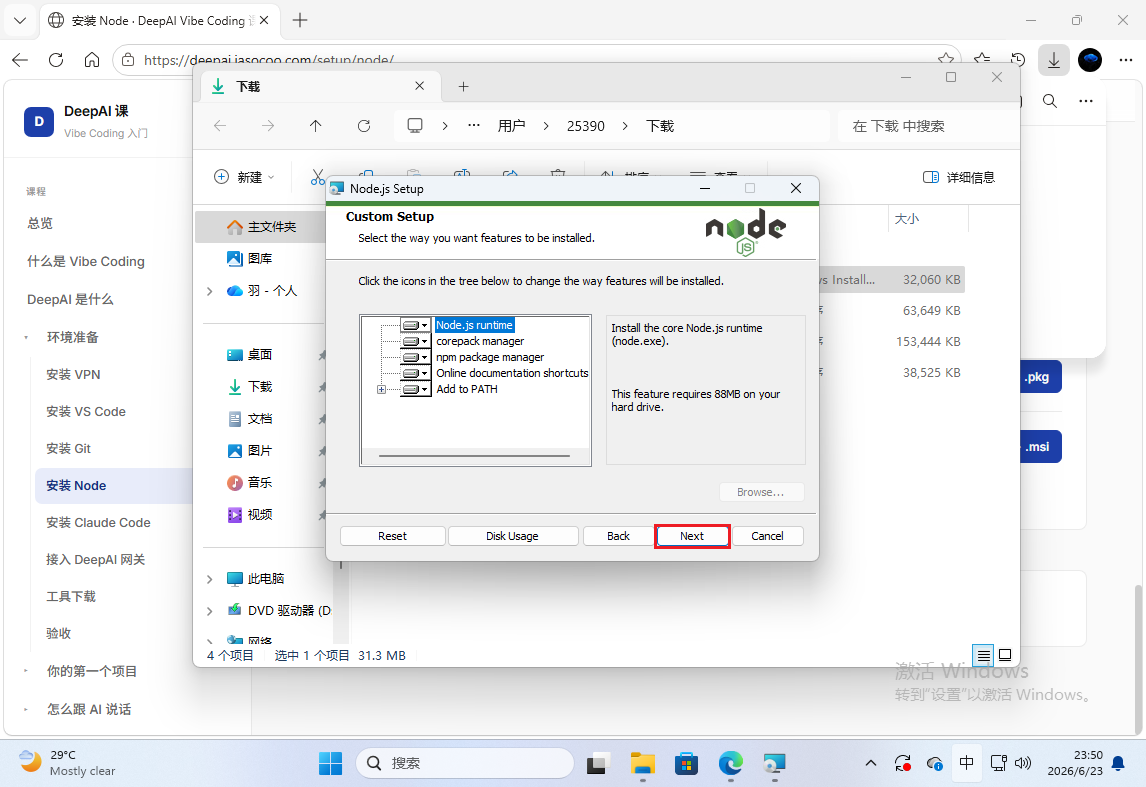Open Microsoft Store from taskbar
This screenshot has width=1146, height=787.
[686, 764]
